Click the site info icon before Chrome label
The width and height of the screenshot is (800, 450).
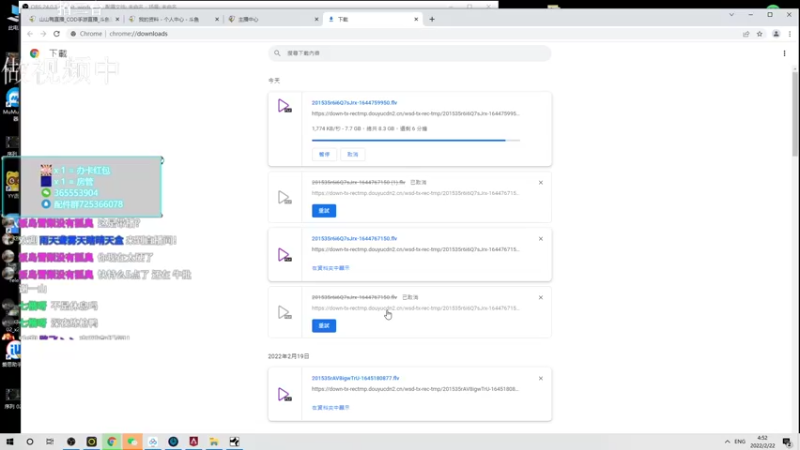click(73, 34)
